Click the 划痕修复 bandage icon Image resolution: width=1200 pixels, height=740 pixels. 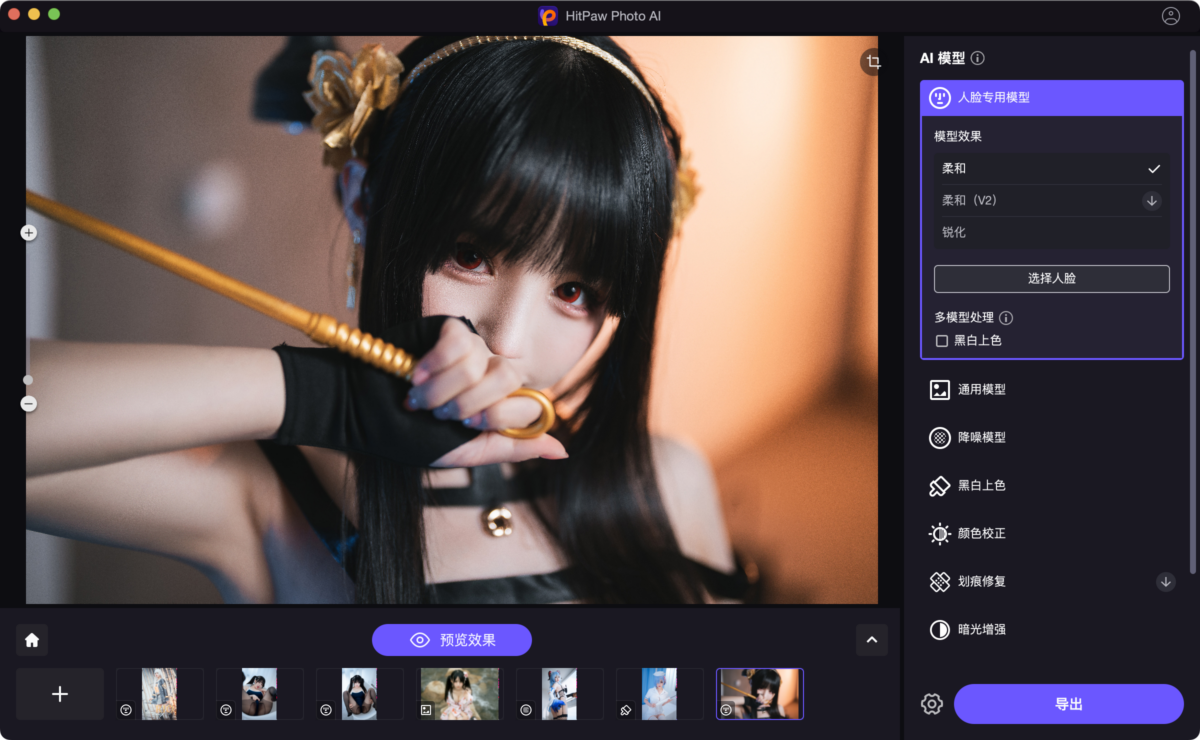940,582
